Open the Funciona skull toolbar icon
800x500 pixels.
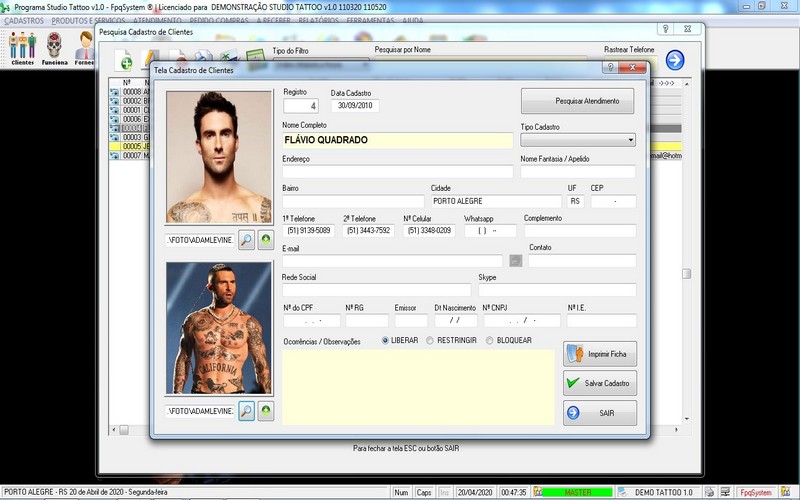[x=54, y=48]
